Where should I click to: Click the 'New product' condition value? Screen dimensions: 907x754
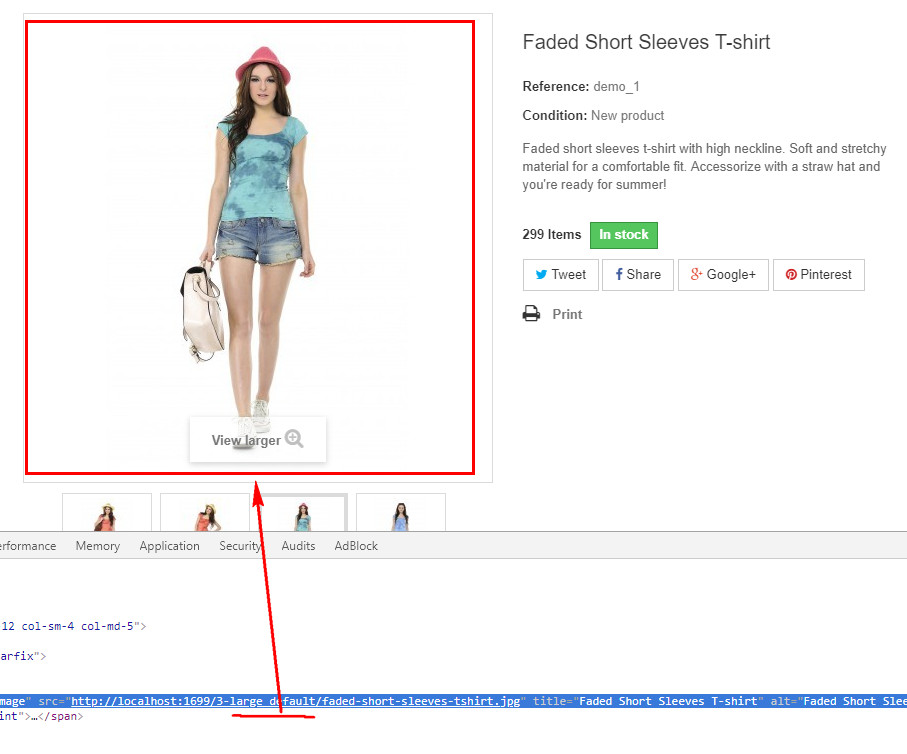(628, 116)
